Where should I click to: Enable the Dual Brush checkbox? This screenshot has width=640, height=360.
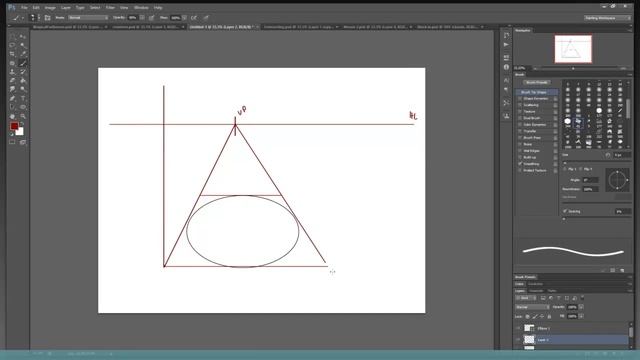pos(520,118)
